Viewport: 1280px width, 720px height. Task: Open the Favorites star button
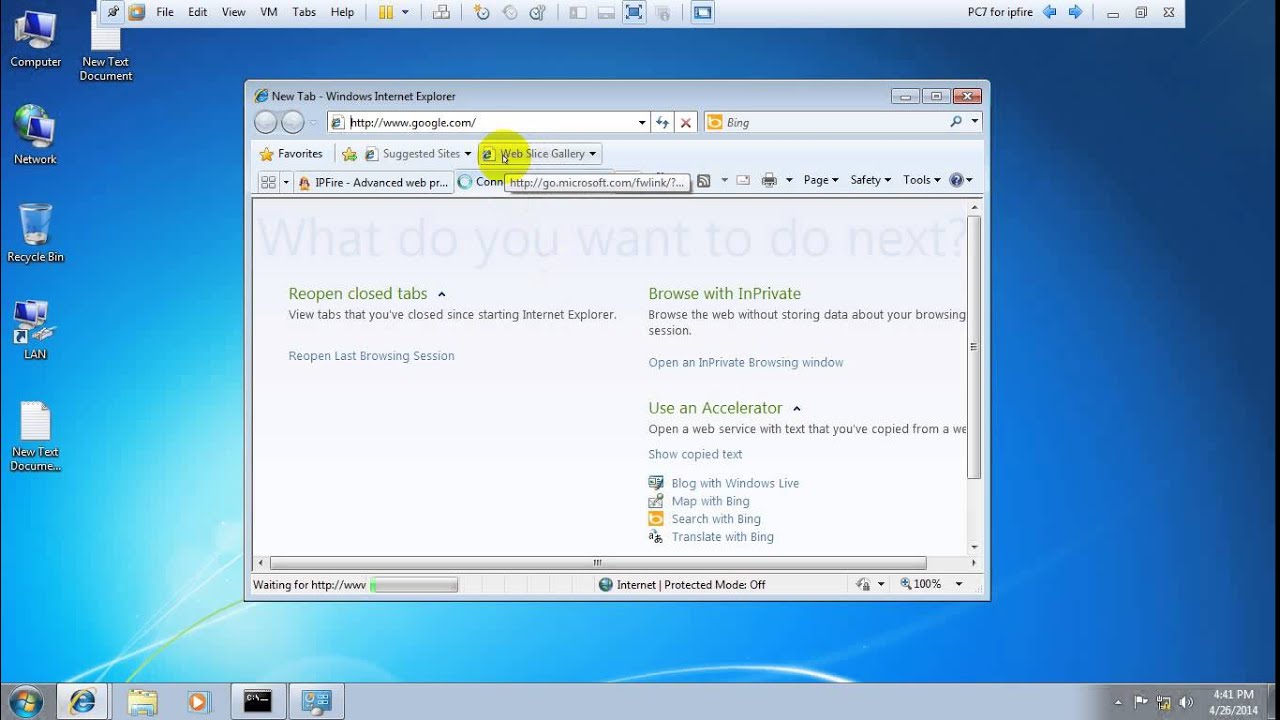[291, 154]
